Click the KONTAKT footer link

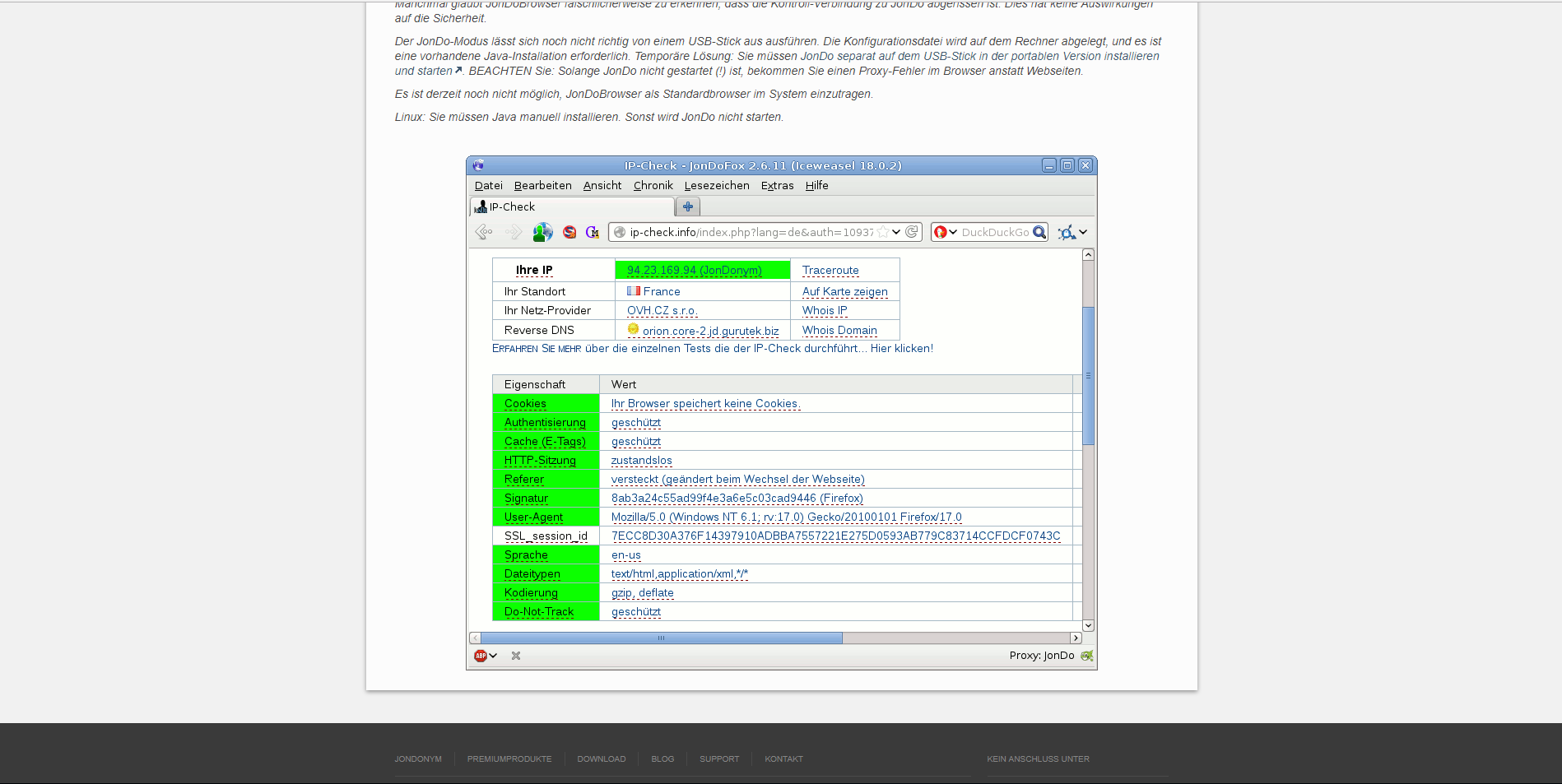(783, 759)
